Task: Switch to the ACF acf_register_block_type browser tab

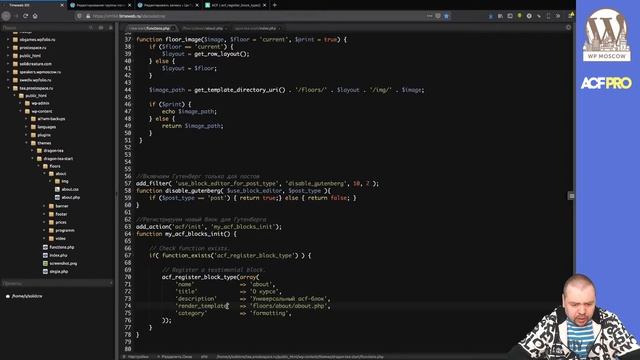Action: (236, 5)
